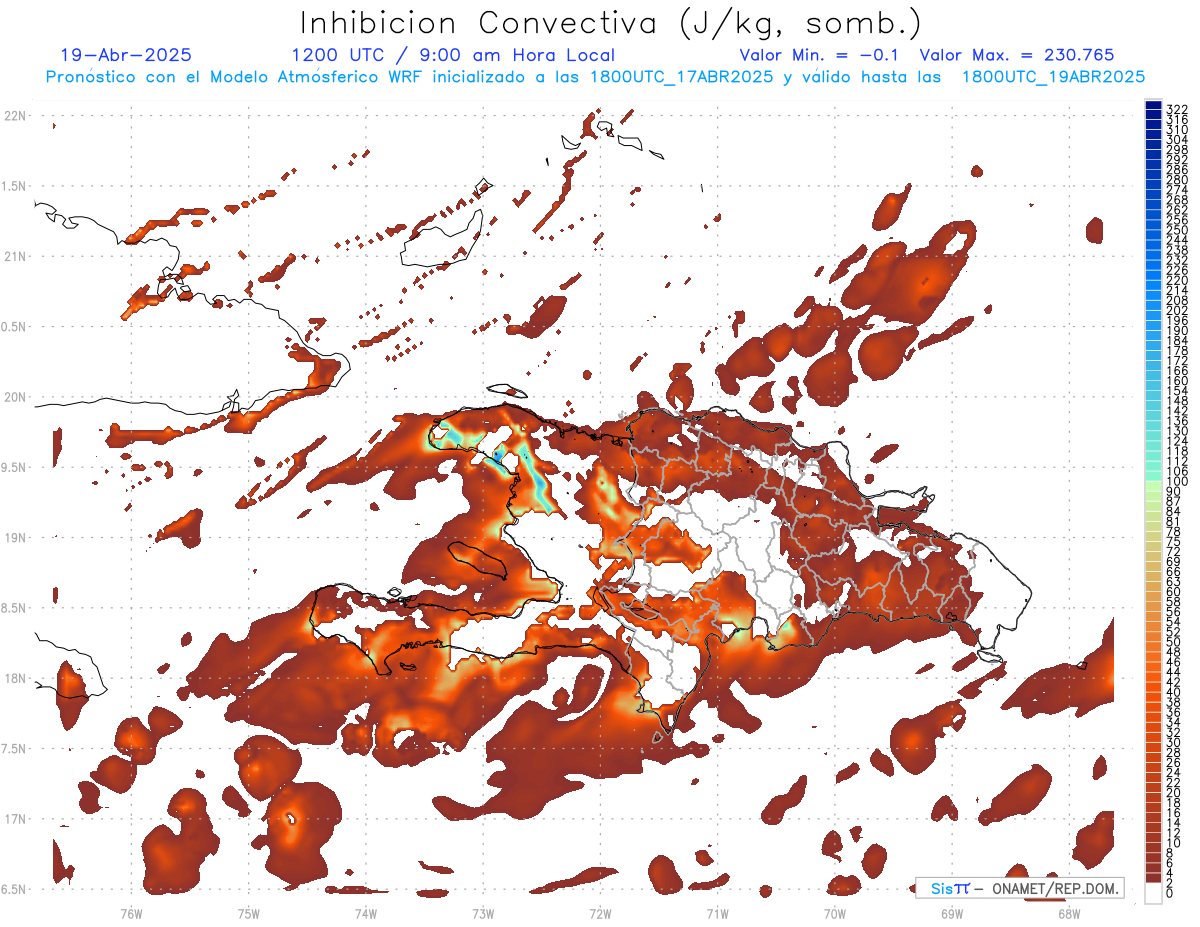Click the time text '1200 UTC / 9:00 am Hora Local'
Viewport: 1200px width, 927px height.
coord(453,55)
